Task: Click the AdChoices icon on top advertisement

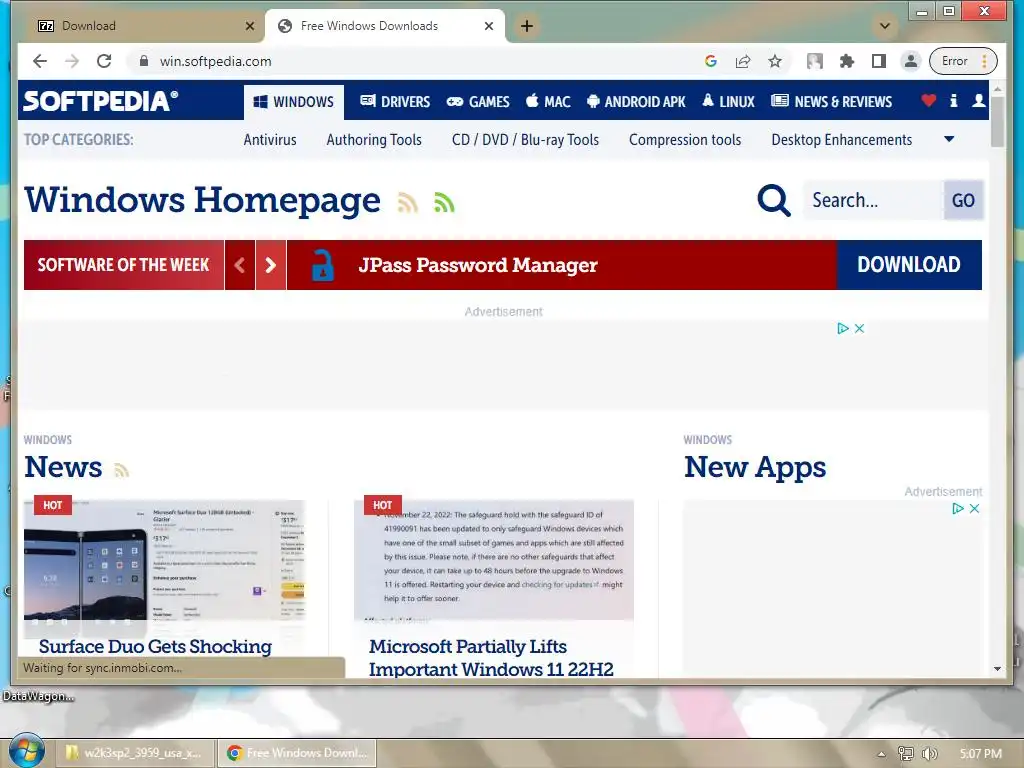Action: 843,328
